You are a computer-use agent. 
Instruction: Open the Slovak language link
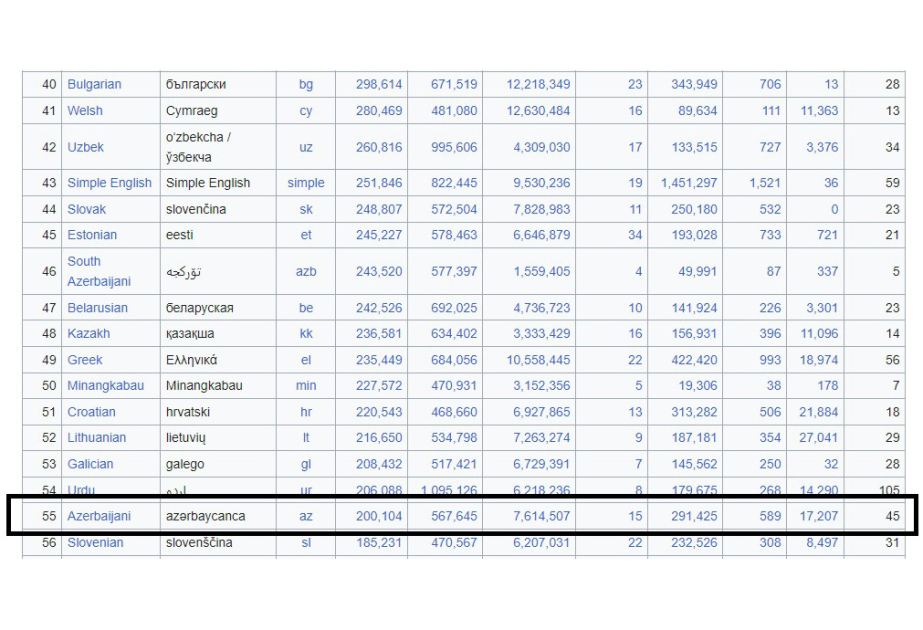[87, 209]
